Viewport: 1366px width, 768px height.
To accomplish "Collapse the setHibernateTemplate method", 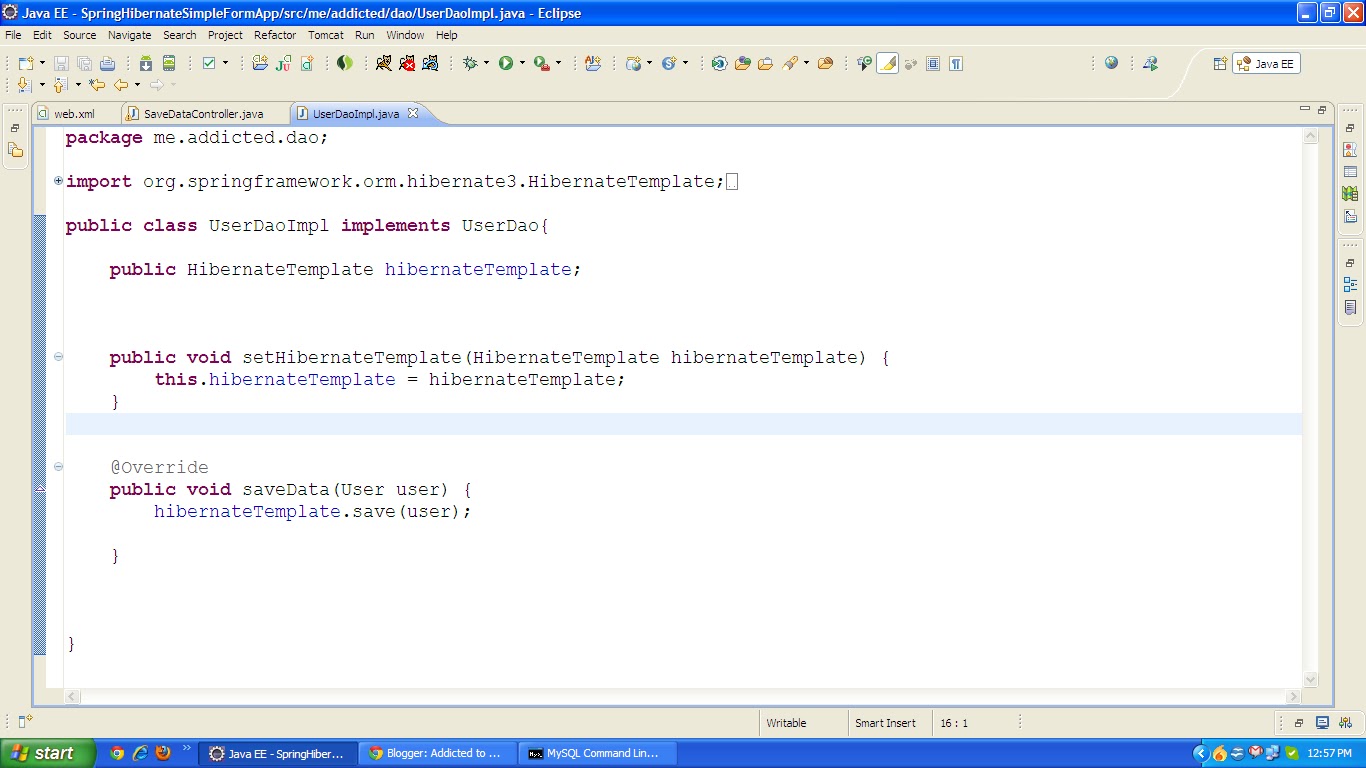I will coord(58,356).
